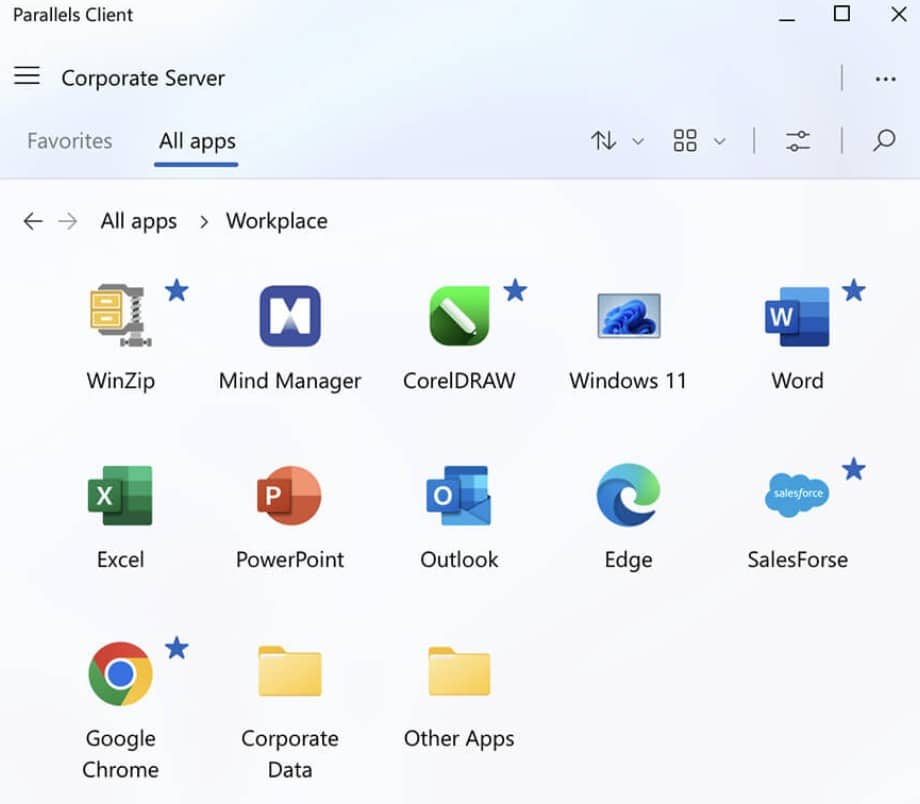920x804 pixels.
Task: Open the CorelDRAW app icon
Action: point(459,316)
